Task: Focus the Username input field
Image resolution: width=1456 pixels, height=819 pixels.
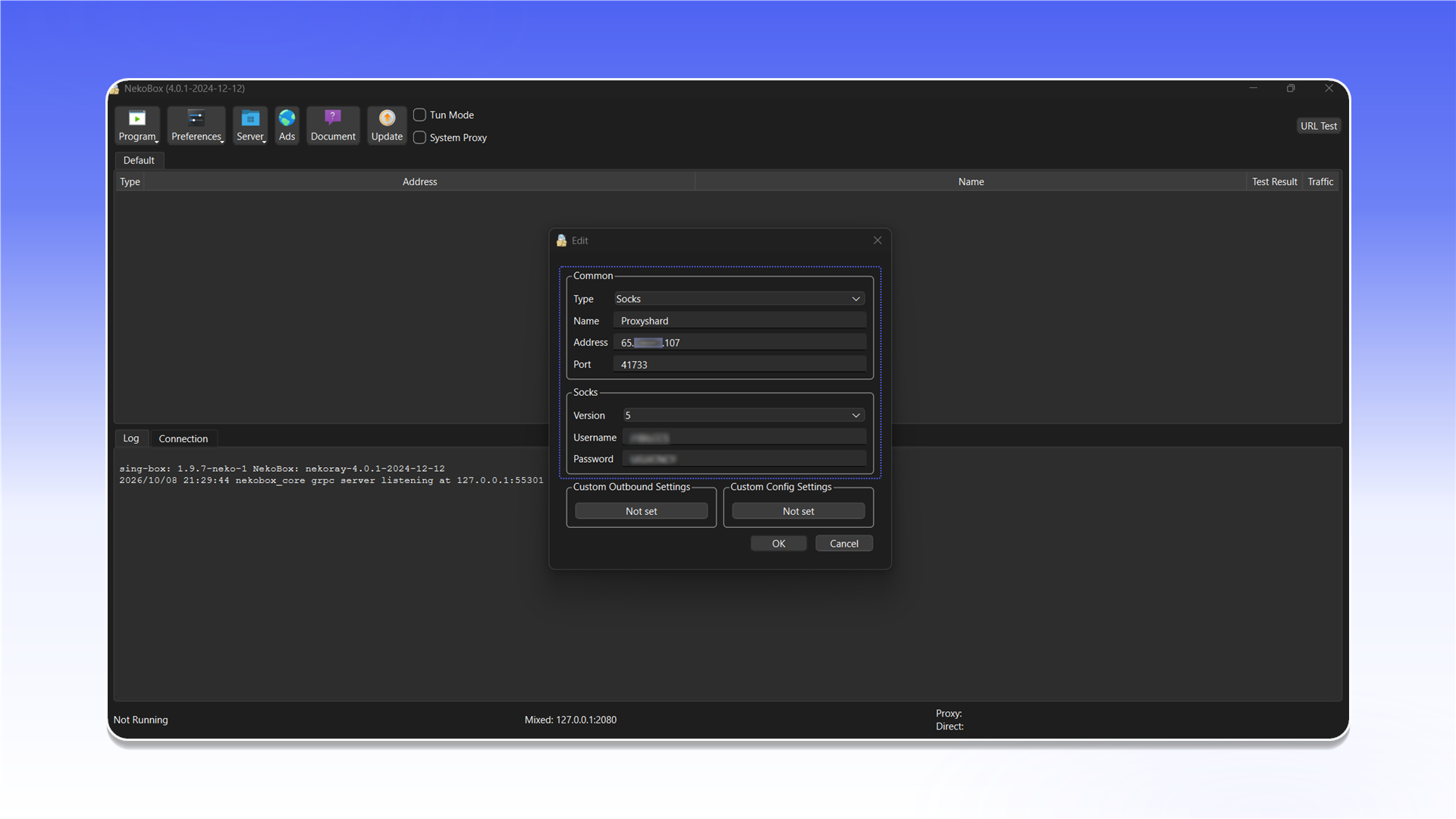Action: (x=744, y=438)
